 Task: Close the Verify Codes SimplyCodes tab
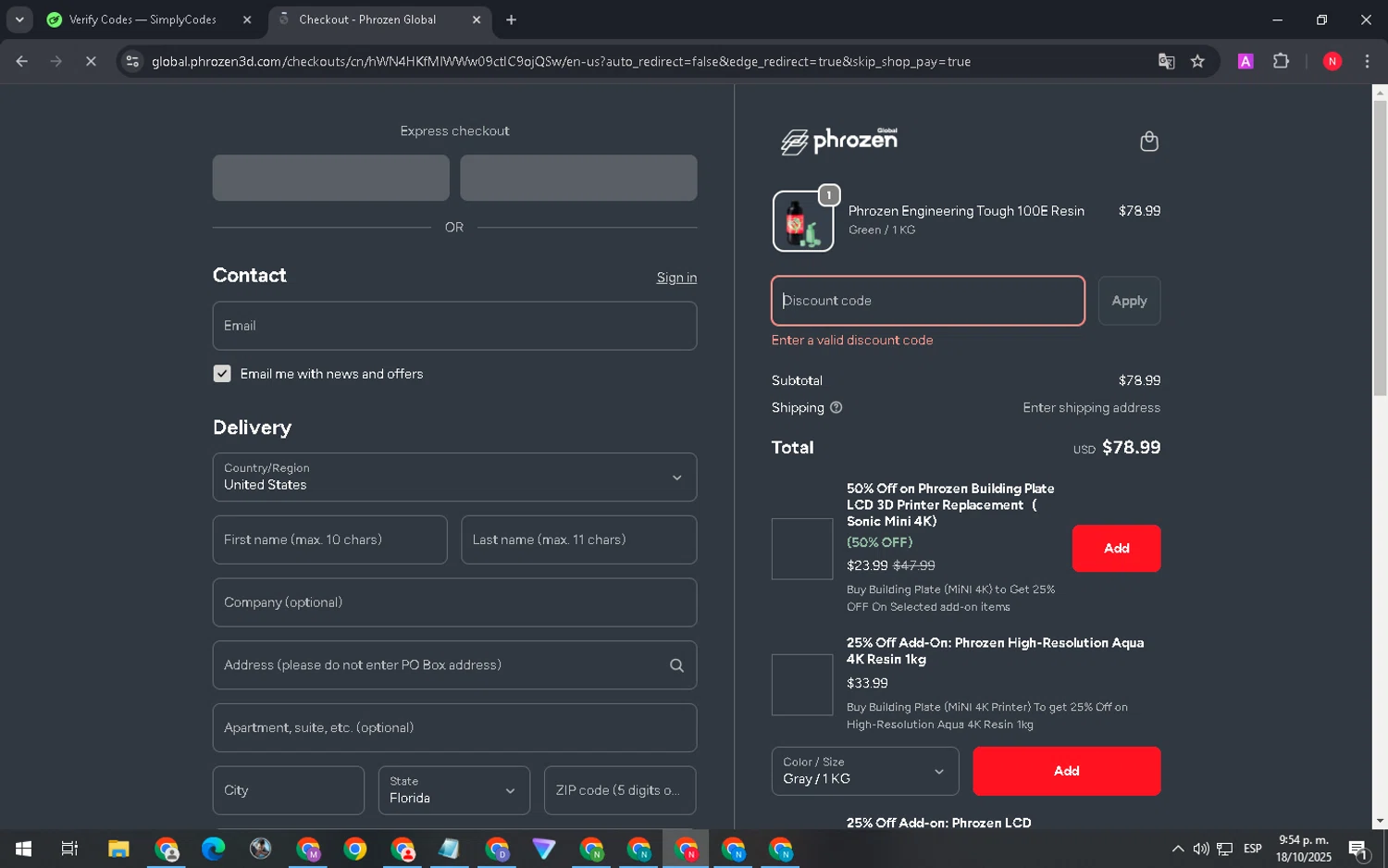247,19
